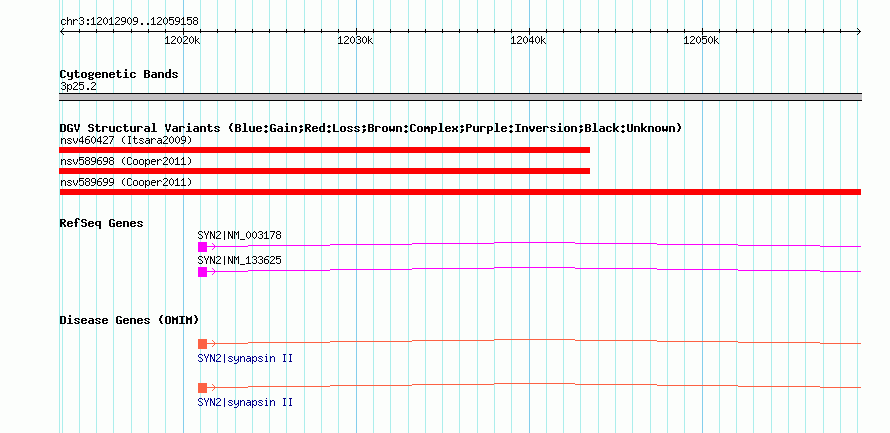Image resolution: width=890 pixels, height=433 pixels.
Task: Click the red loss bar under nsv589698
Action: point(325,171)
